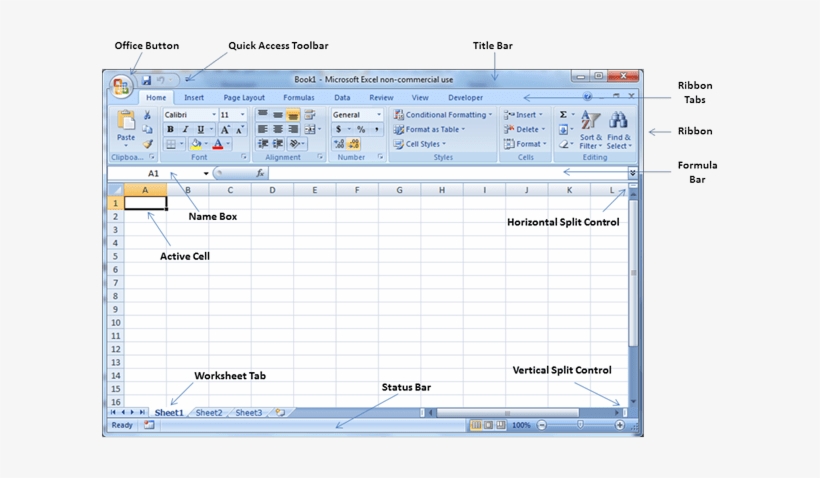Click the Paste clipboard icon
Screen dimensions: 820x478
point(126,120)
